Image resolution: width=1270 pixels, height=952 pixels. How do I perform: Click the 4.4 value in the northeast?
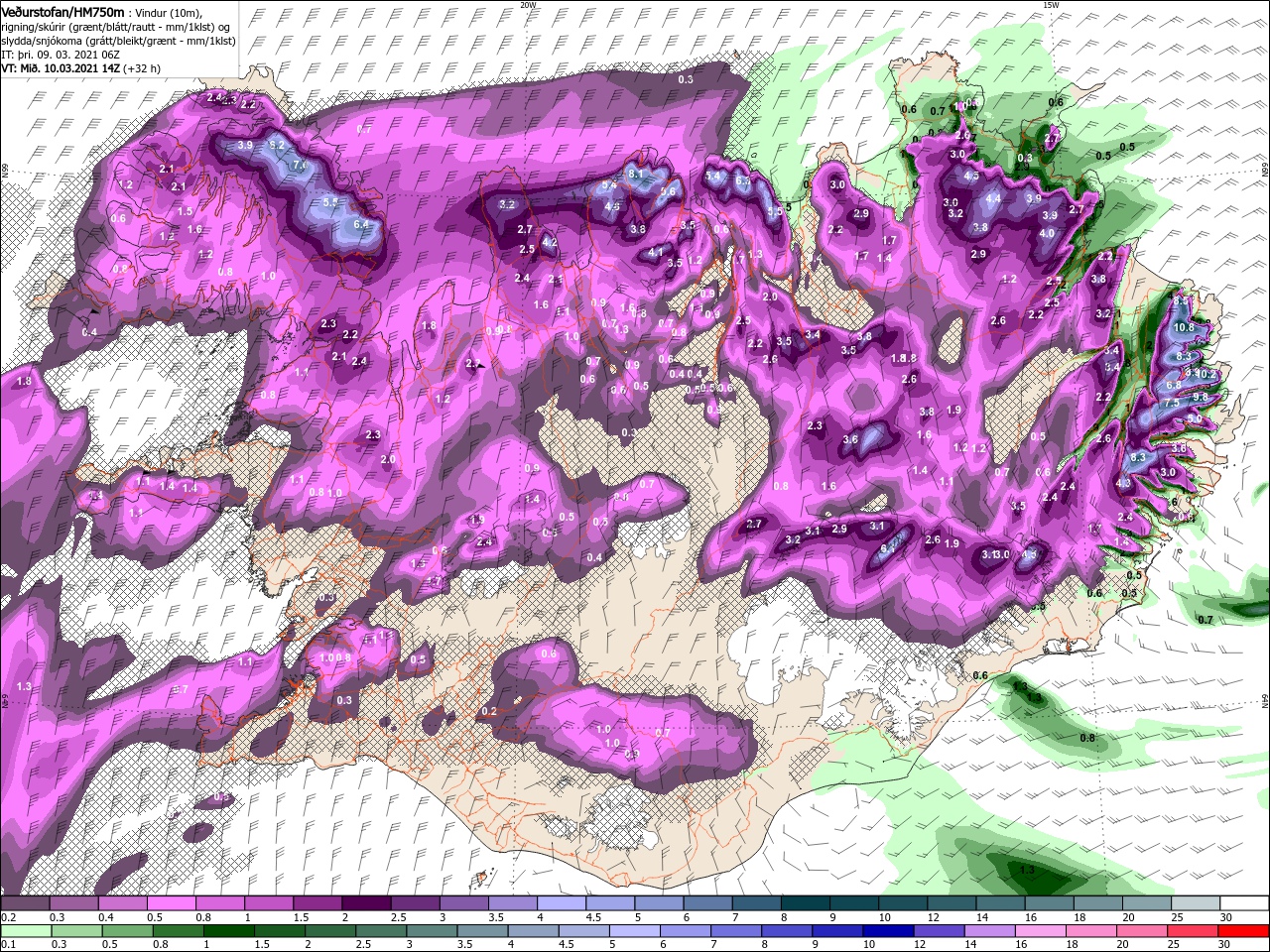pos(994,197)
